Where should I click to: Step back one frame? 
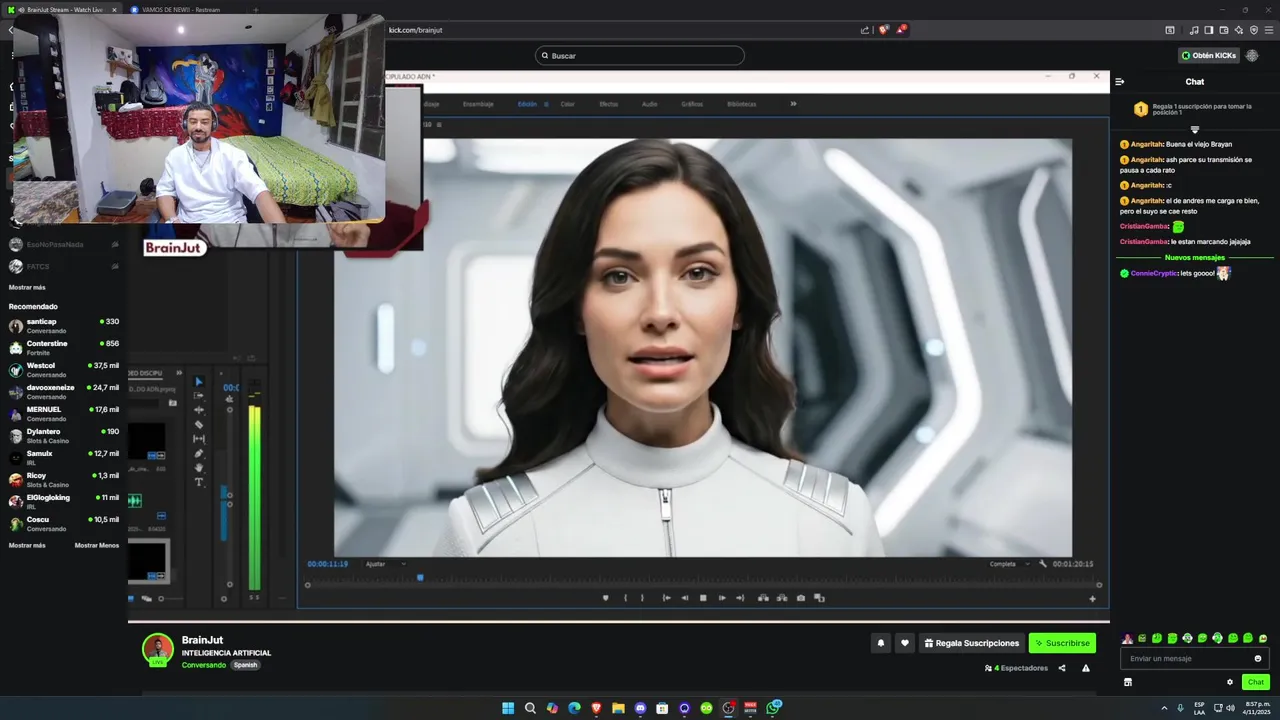(685, 598)
